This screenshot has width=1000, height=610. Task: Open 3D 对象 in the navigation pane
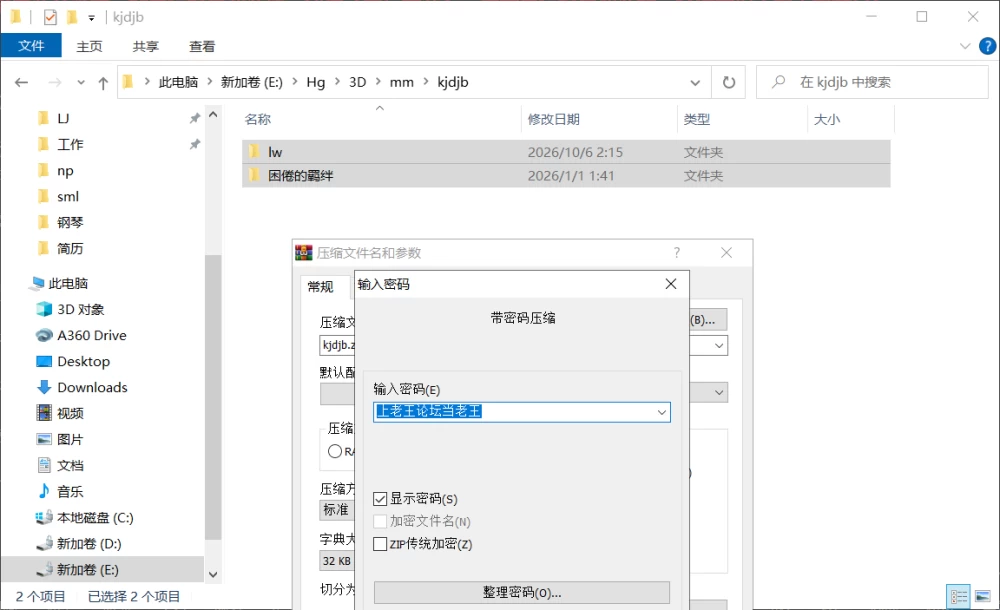[80, 309]
